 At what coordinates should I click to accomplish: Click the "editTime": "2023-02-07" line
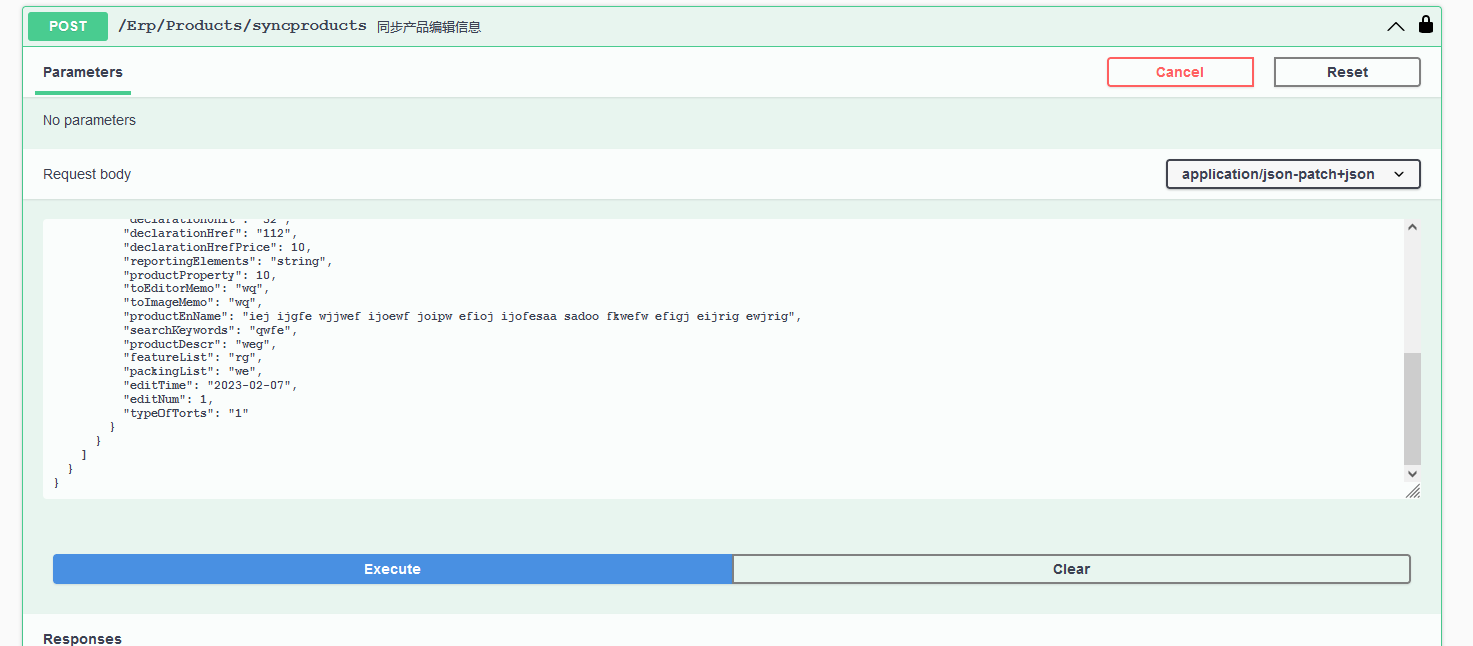[x=210, y=385]
